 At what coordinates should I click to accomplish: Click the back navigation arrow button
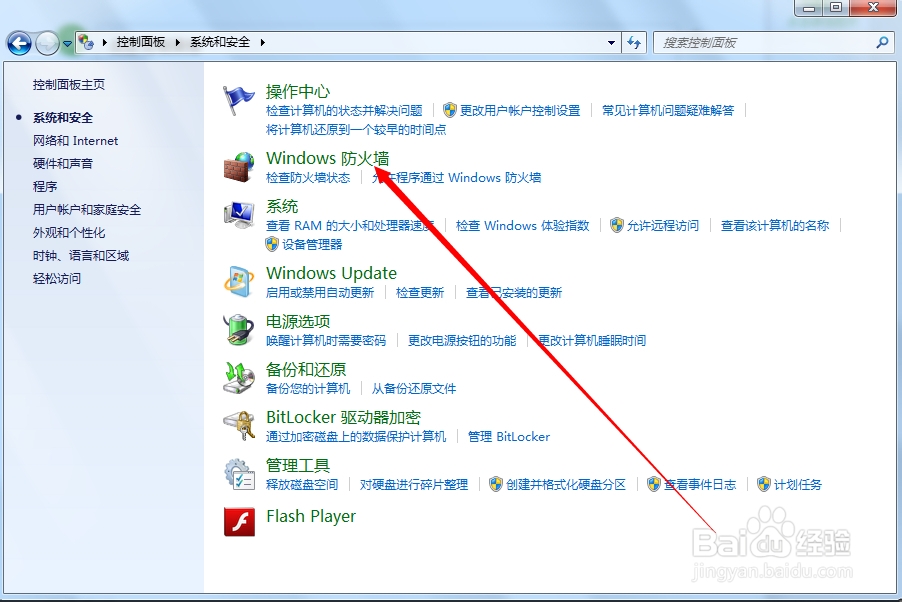tap(19, 42)
